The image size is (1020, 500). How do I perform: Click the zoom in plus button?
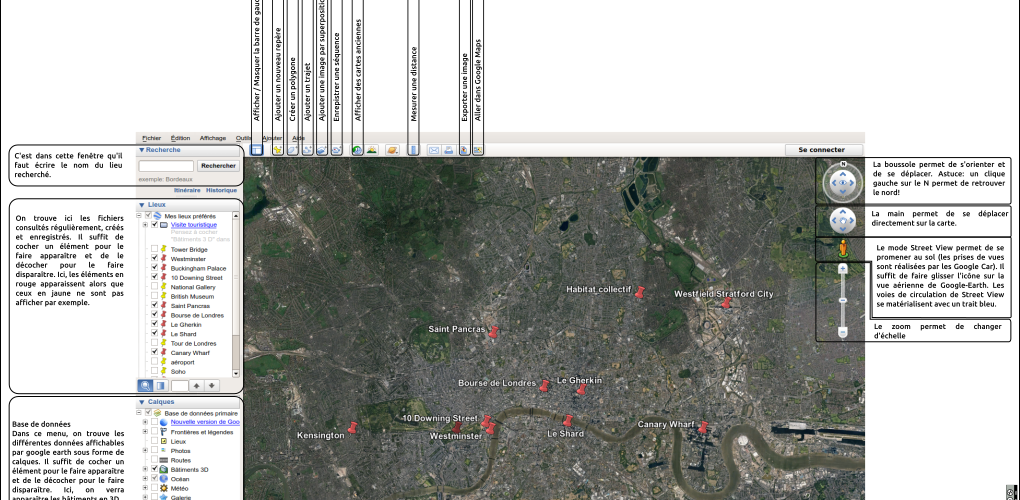pos(843,269)
